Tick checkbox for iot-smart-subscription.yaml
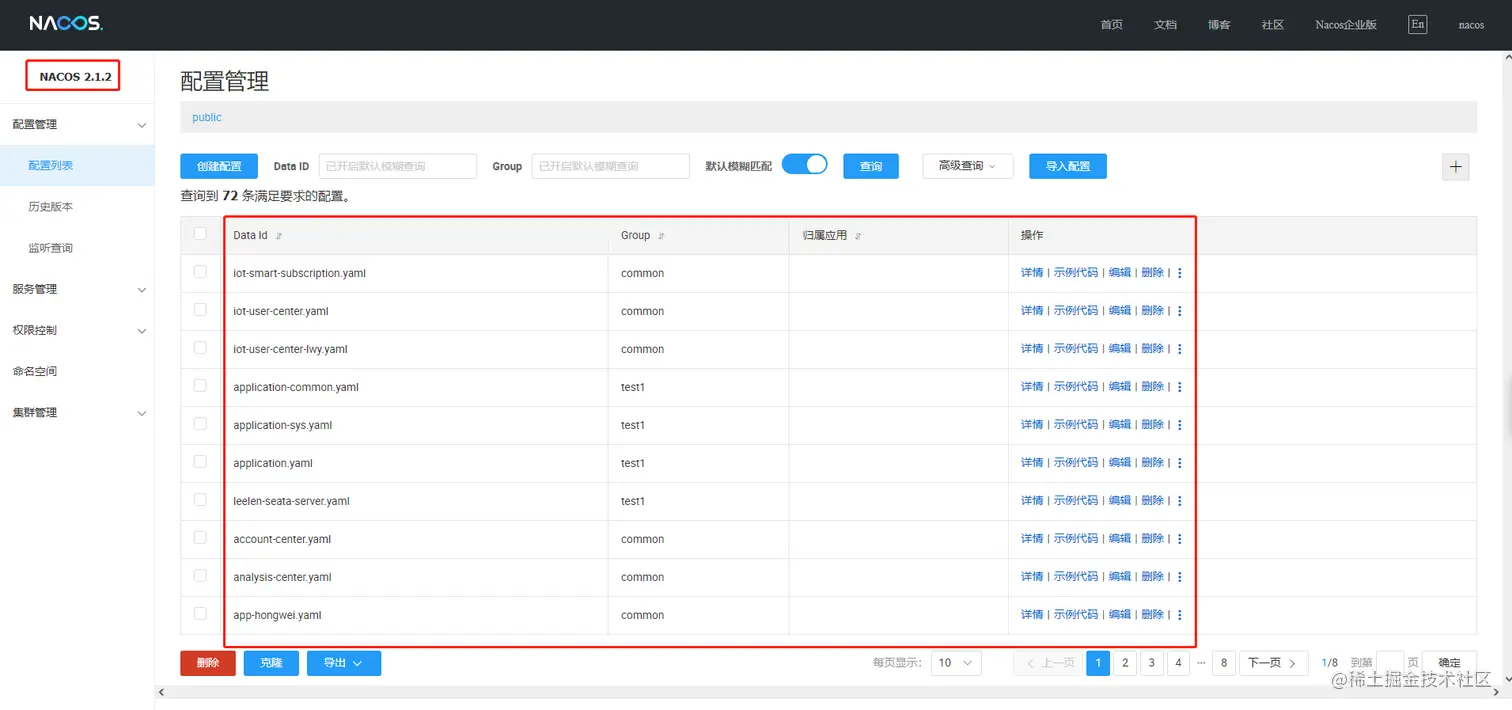1512x710 pixels. point(200,271)
